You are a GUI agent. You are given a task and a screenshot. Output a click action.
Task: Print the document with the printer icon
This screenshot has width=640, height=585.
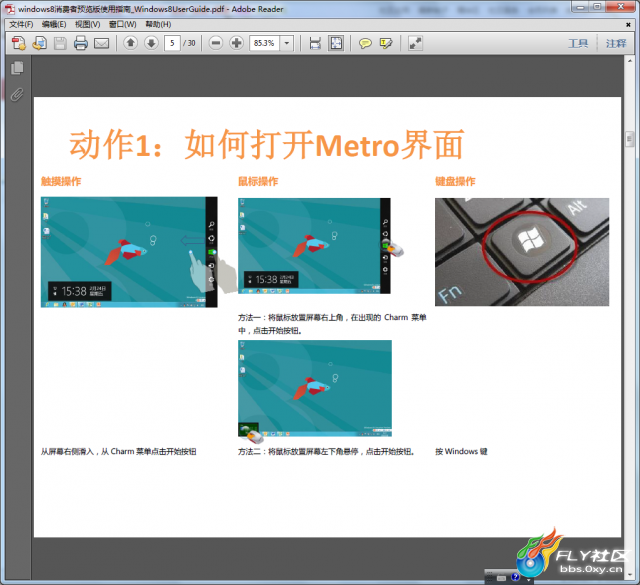[x=80, y=43]
